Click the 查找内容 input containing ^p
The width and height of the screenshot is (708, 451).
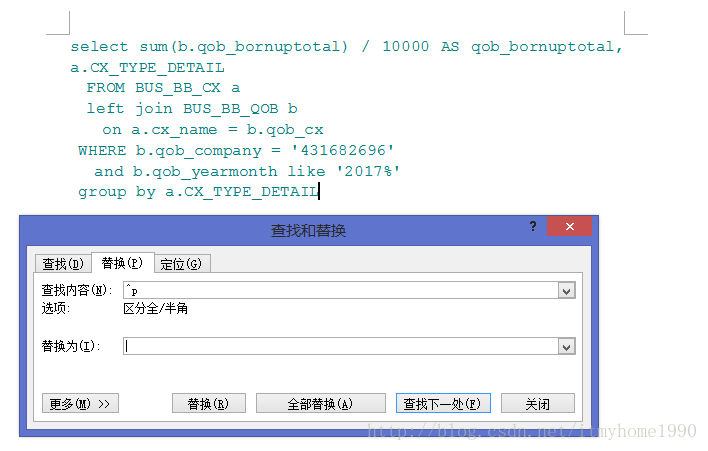341,290
